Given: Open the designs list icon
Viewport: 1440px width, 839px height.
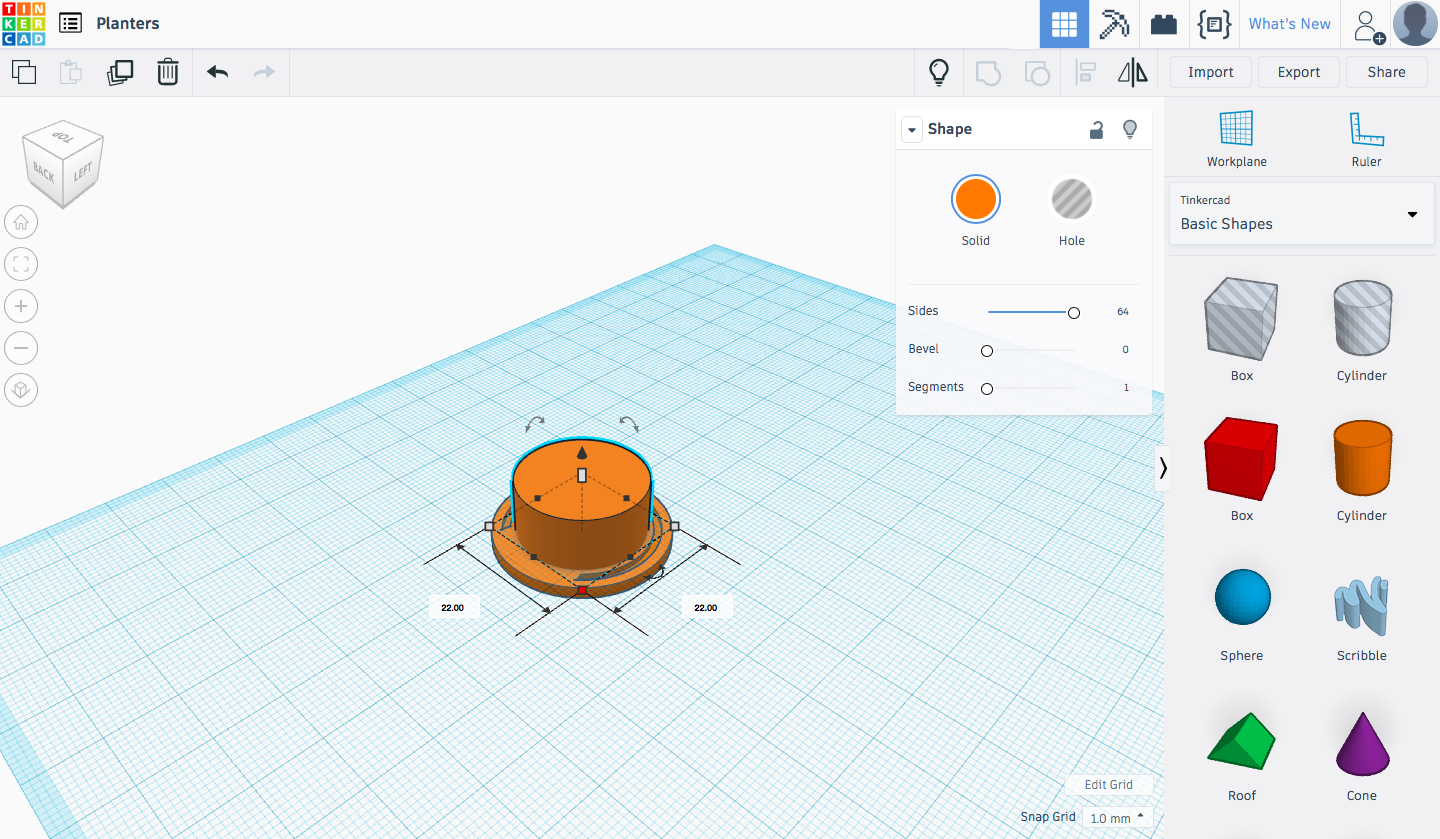Looking at the screenshot, I should tap(70, 23).
